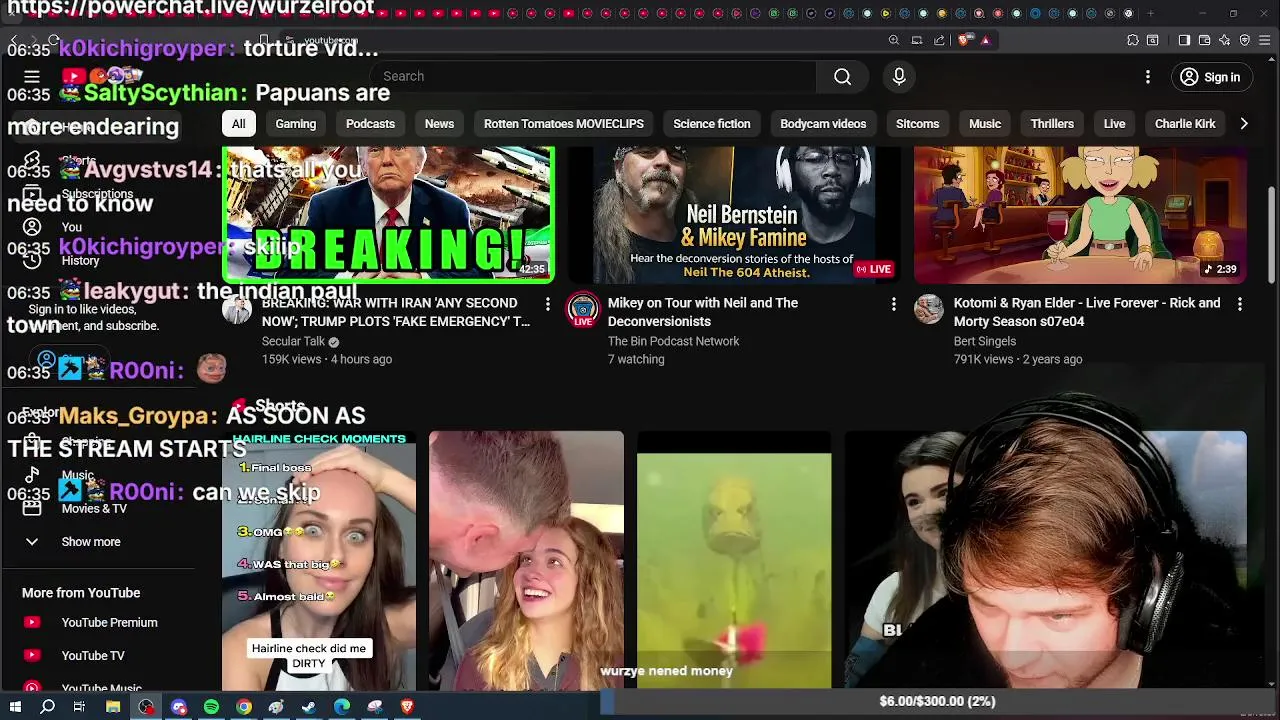
Task: Open the Neil Bernstein & Mikey Famine live thumbnail
Action: pyautogui.click(x=734, y=215)
